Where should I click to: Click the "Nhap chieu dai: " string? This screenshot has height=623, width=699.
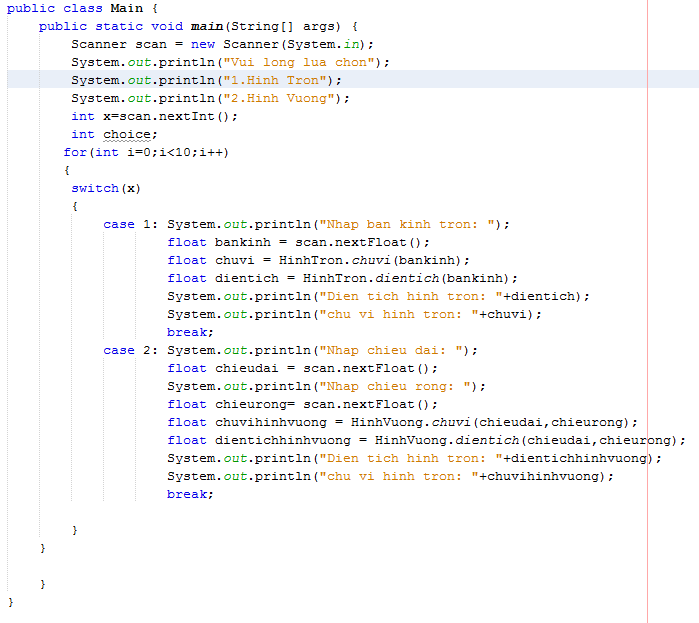point(396,350)
